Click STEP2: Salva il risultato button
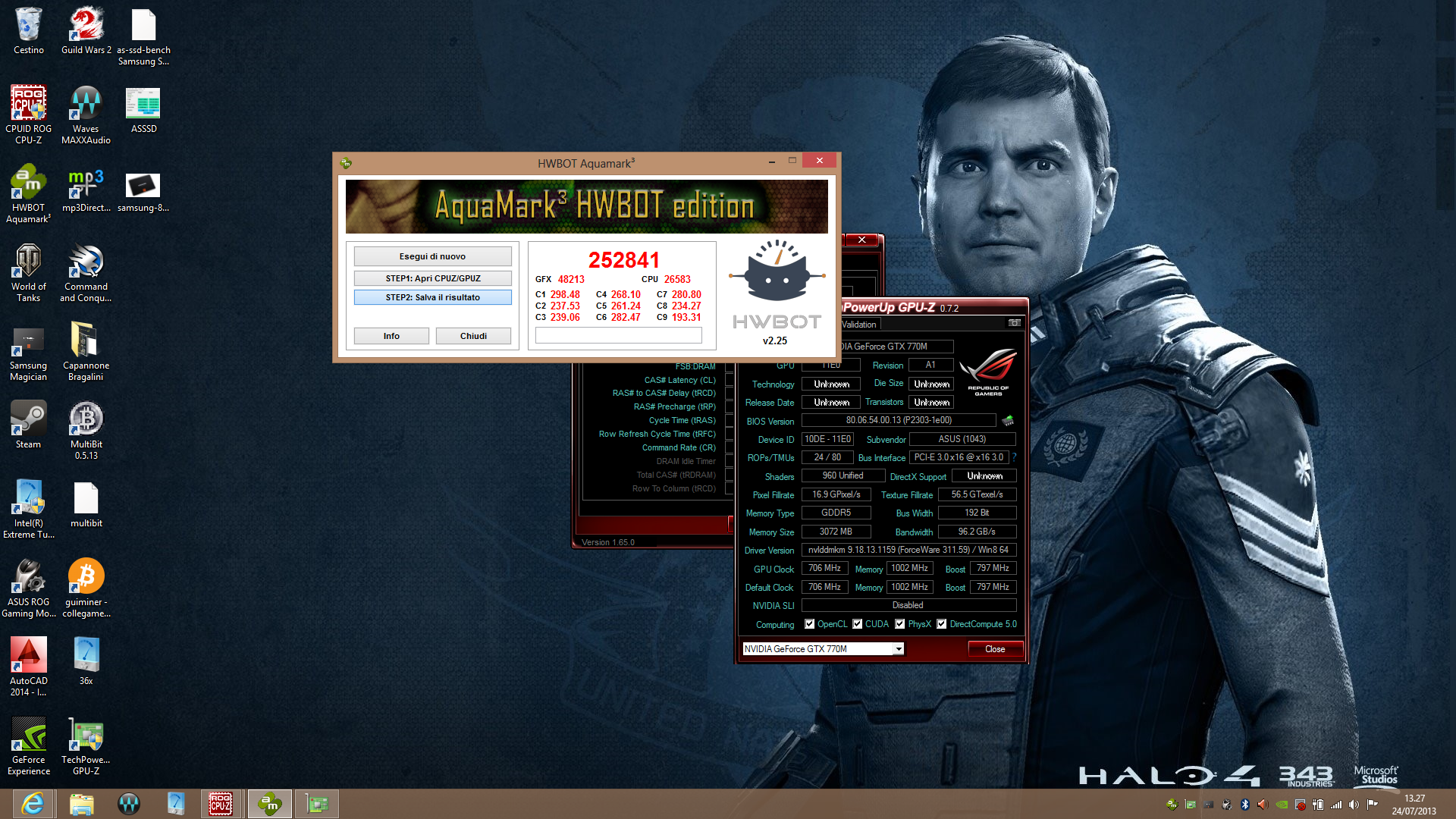Image resolution: width=1456 pixels, height=819 pixels. (x=432, y=297)
